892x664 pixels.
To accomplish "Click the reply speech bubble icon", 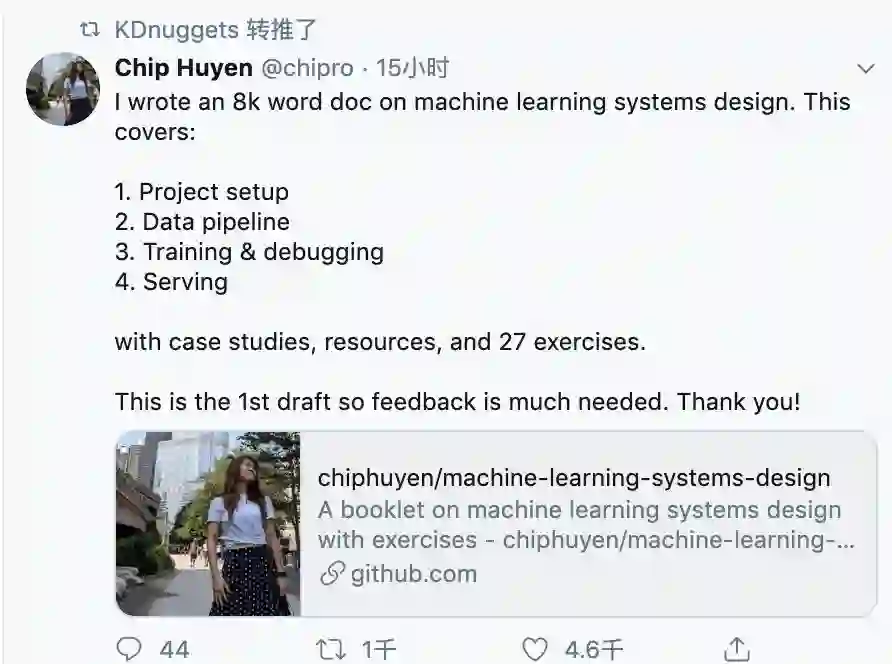I will (x=129, y=649).
